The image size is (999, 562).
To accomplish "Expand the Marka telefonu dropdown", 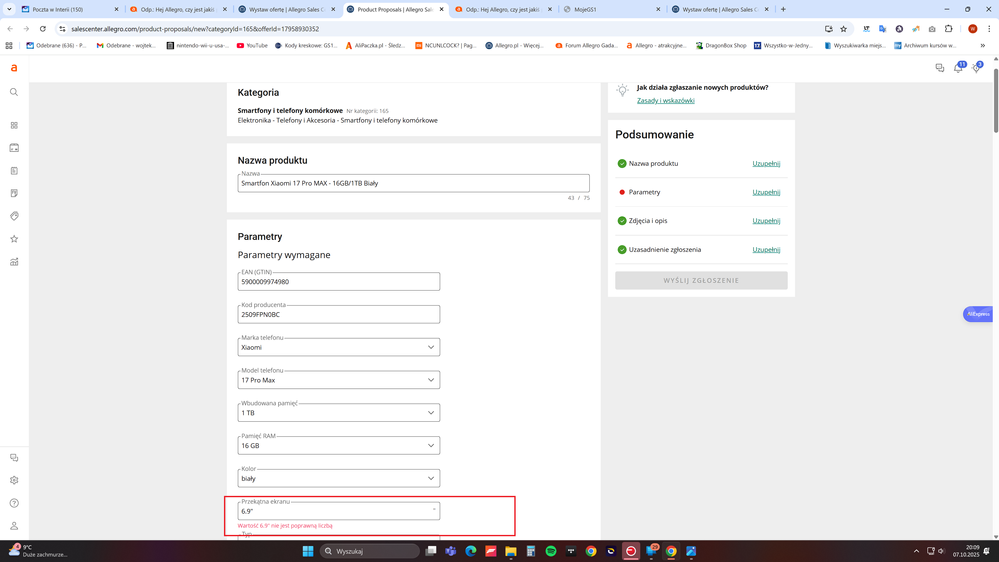I will (x=338, y=347).
